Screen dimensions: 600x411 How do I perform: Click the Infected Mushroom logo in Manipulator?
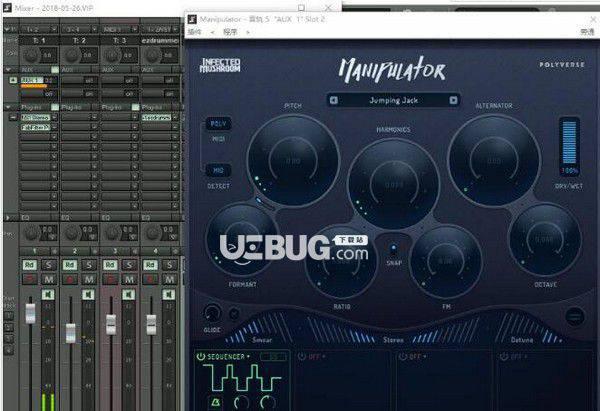click(220, 65)
